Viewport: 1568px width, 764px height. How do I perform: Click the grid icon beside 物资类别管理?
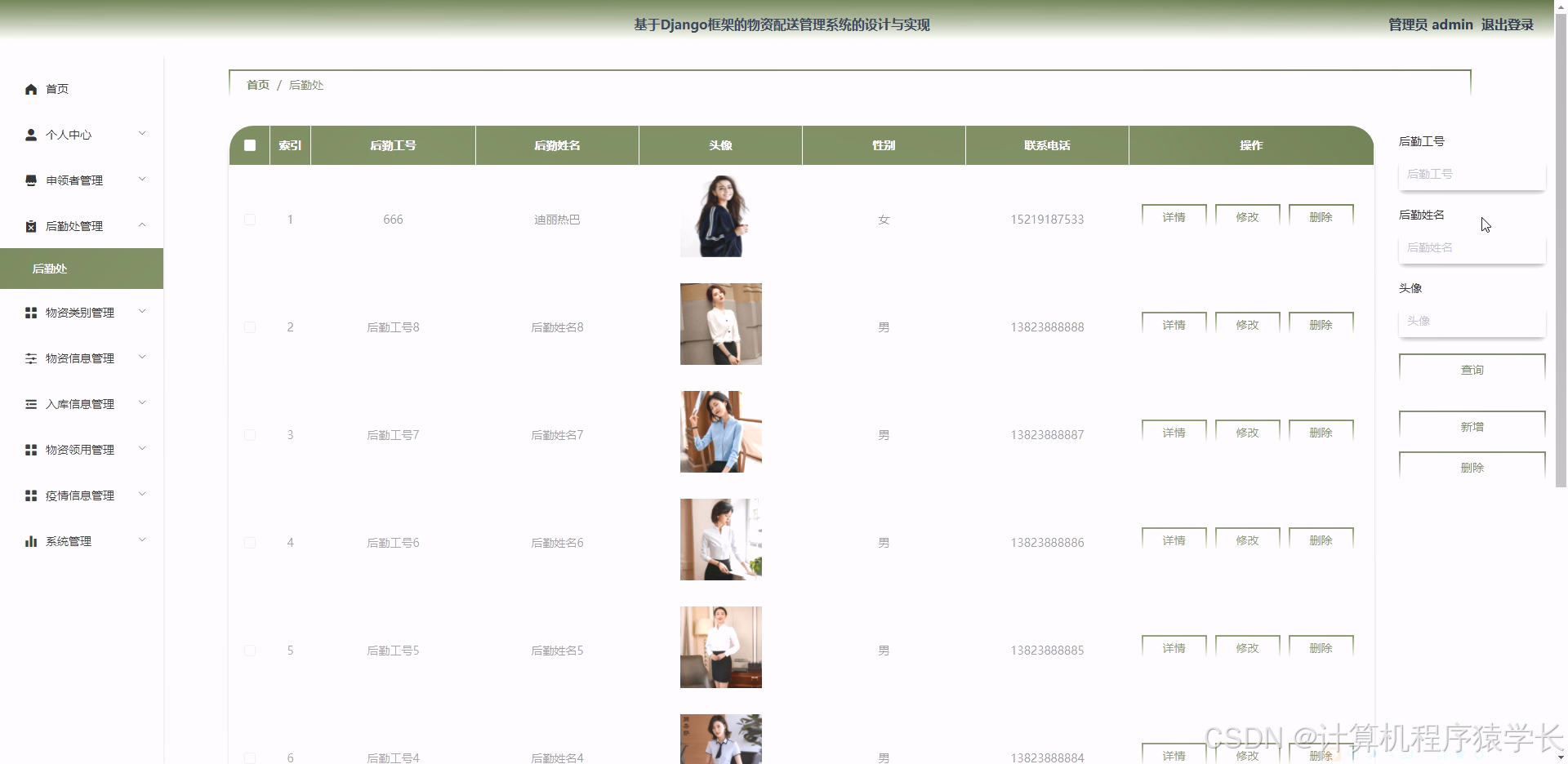tap(31, 313)
